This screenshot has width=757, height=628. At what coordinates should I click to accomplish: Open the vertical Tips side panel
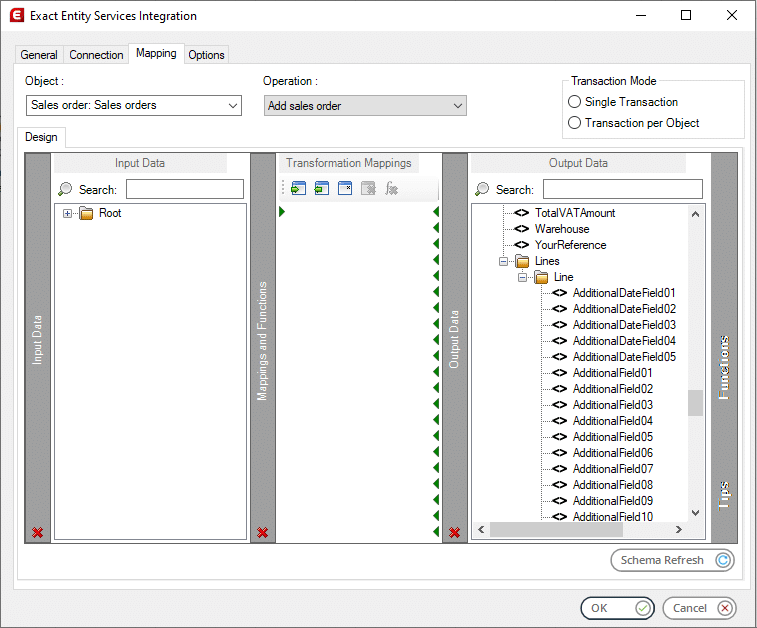coord(724,495)
